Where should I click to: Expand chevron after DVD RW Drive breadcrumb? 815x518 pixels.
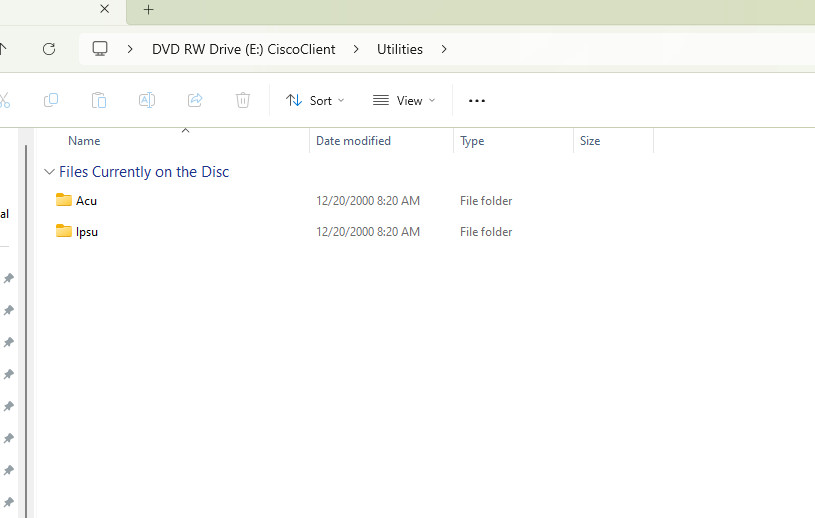(356, 49)
